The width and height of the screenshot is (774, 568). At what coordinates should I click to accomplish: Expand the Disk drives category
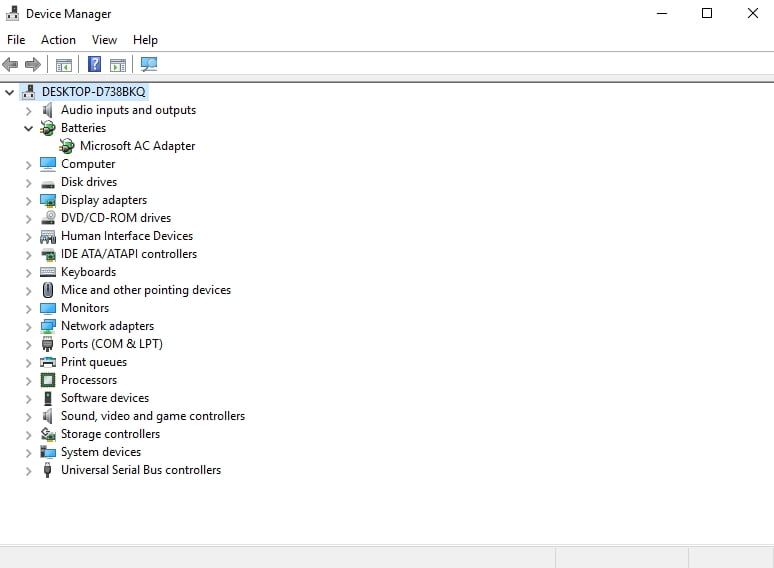tap(28, 182)
